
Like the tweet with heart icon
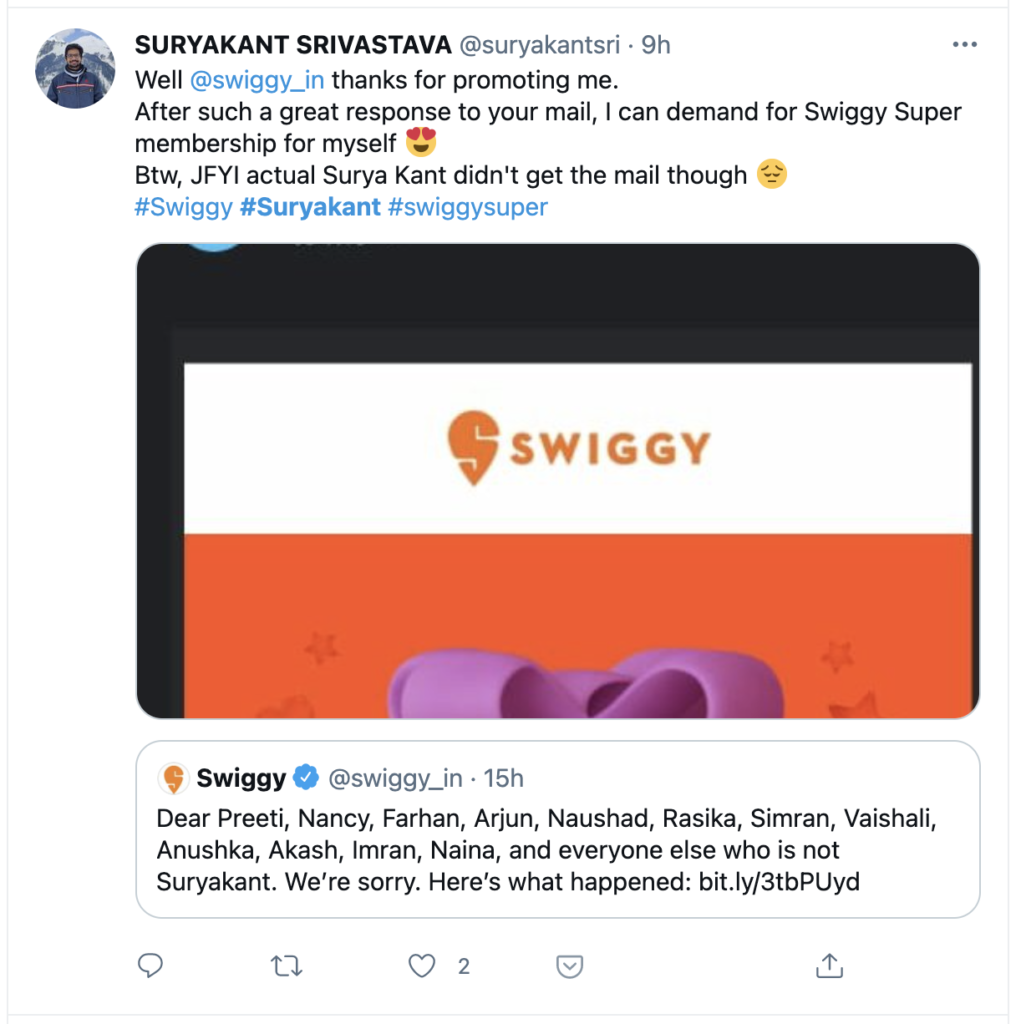422,965
